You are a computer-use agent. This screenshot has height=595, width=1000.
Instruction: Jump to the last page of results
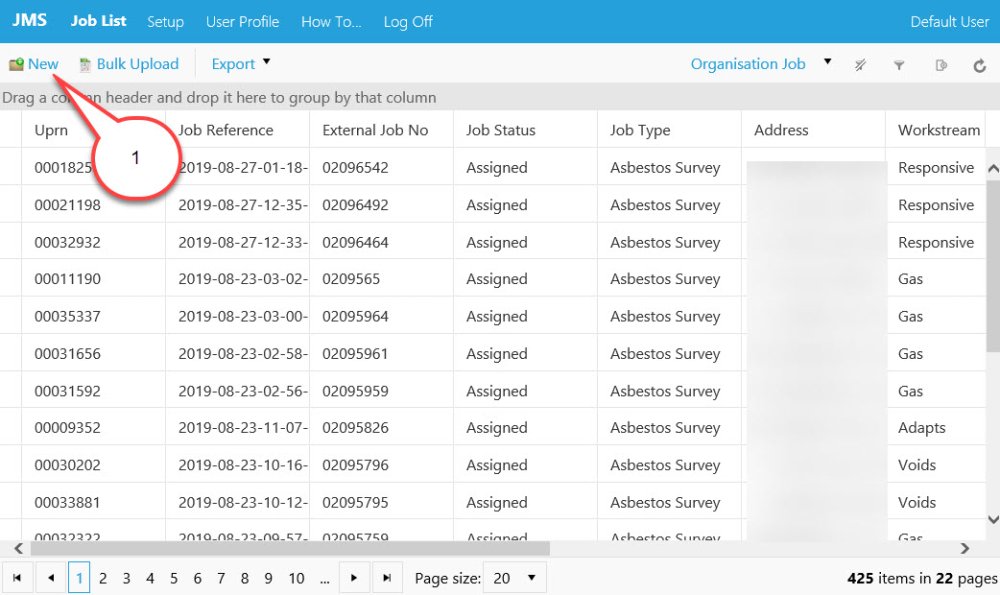coord(387,578)
